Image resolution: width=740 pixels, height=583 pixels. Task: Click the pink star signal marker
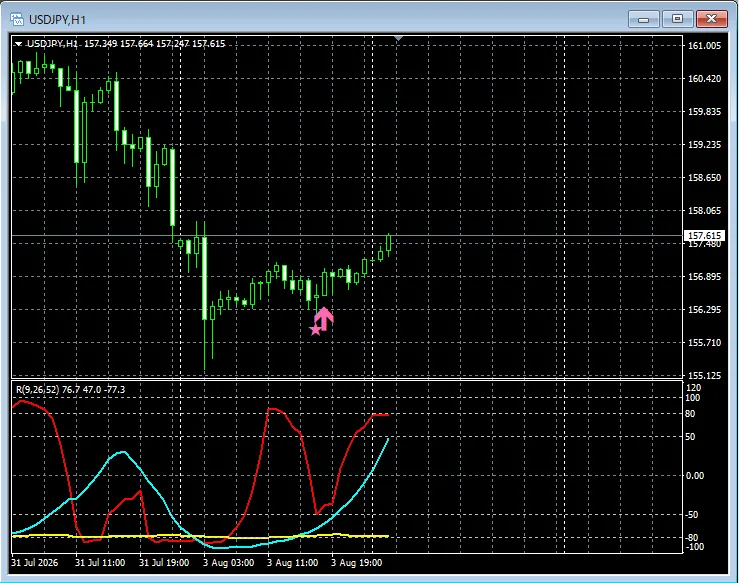(315, 330)
